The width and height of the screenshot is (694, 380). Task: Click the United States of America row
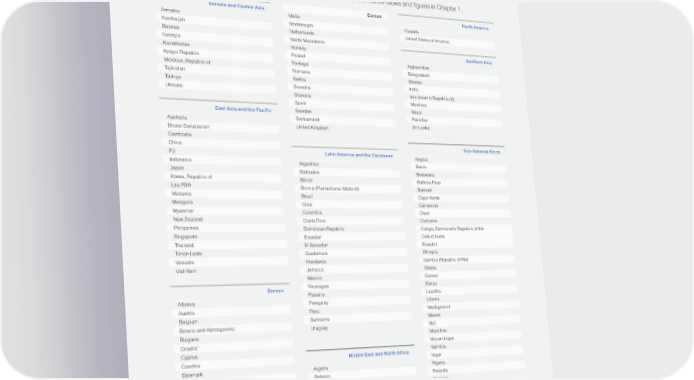(449, 42)
